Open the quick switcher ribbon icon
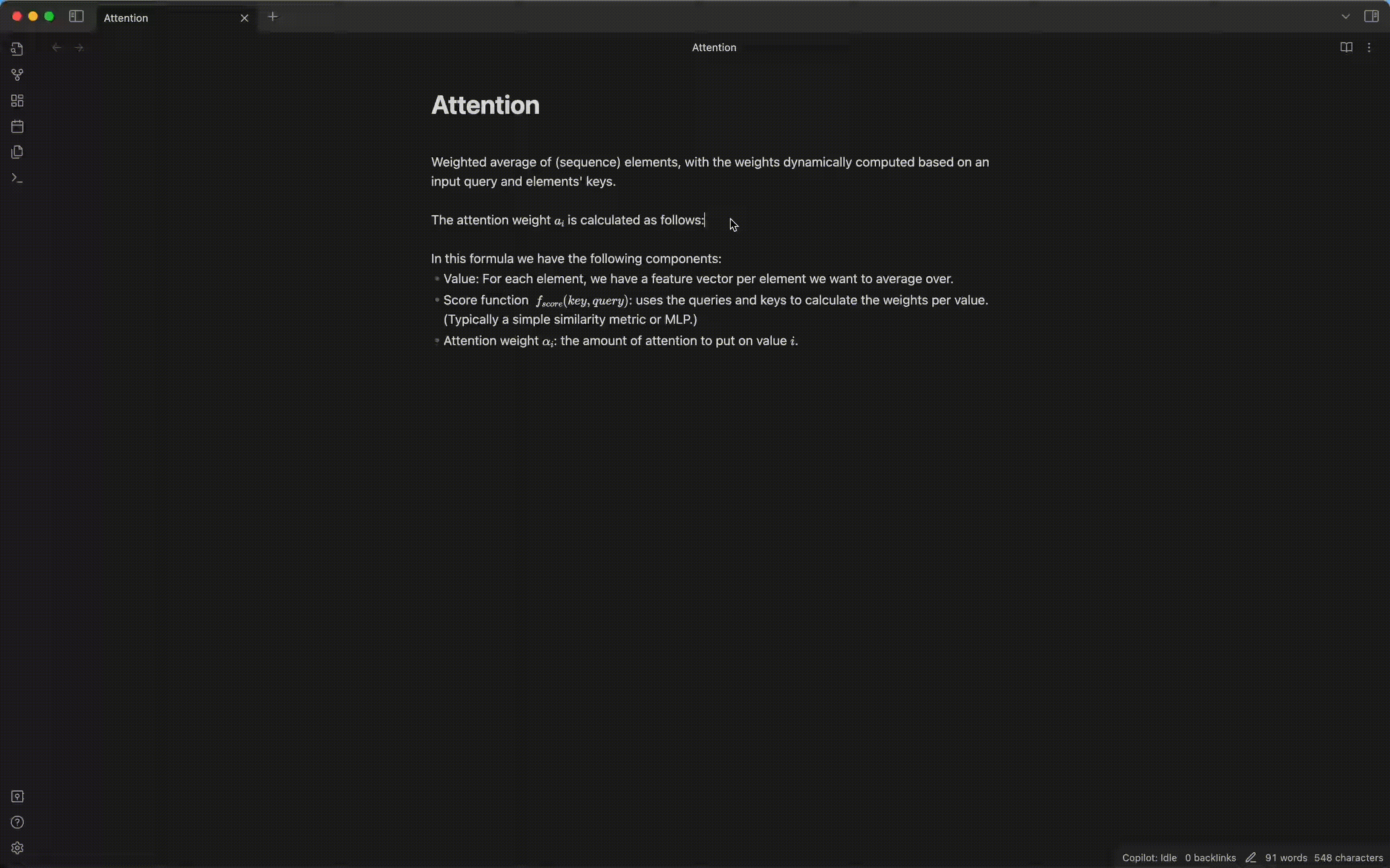Image resolution: width=1390 pixels, height=868 pixels. coord(17,49)
